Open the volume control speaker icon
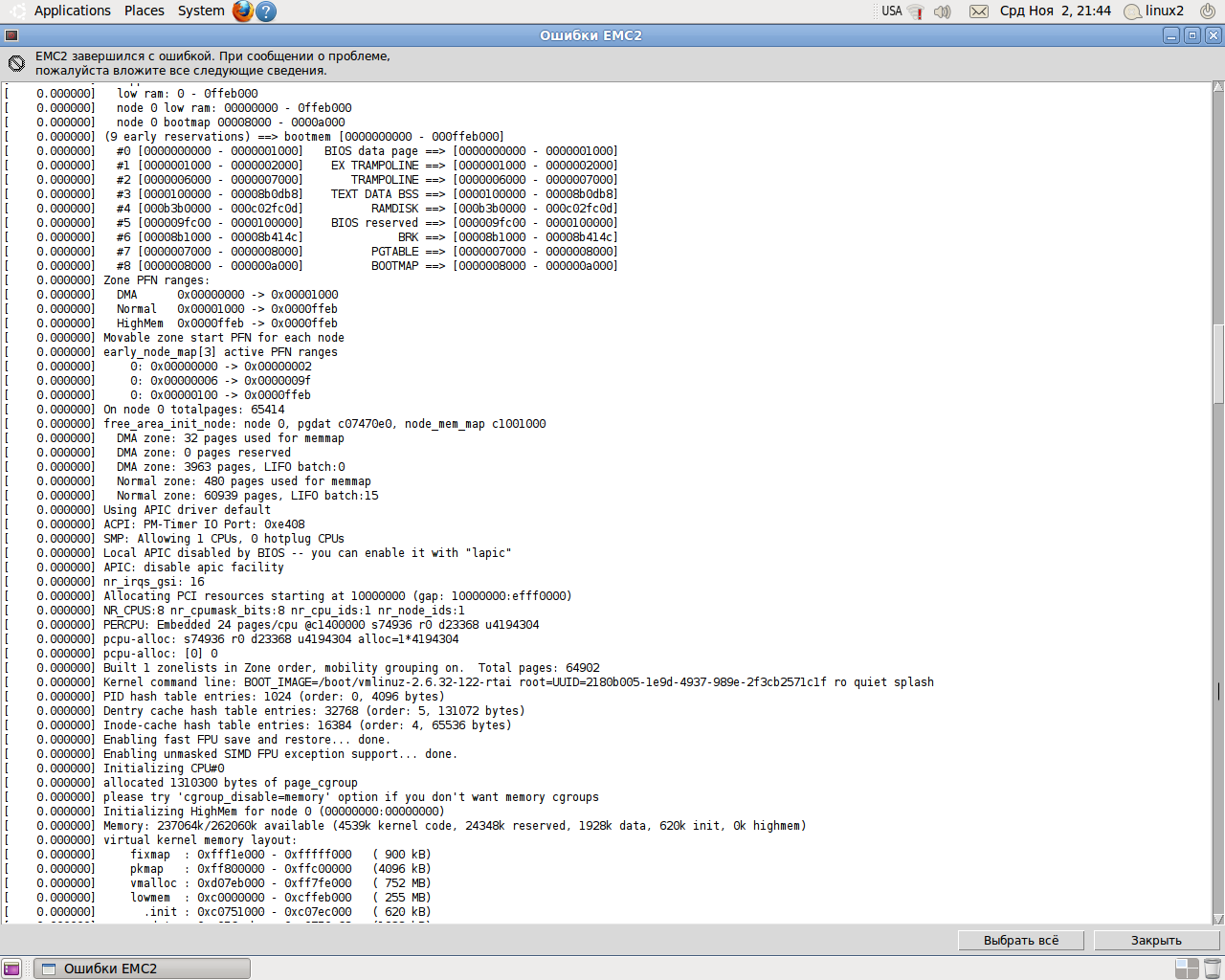 pos(943,11)
